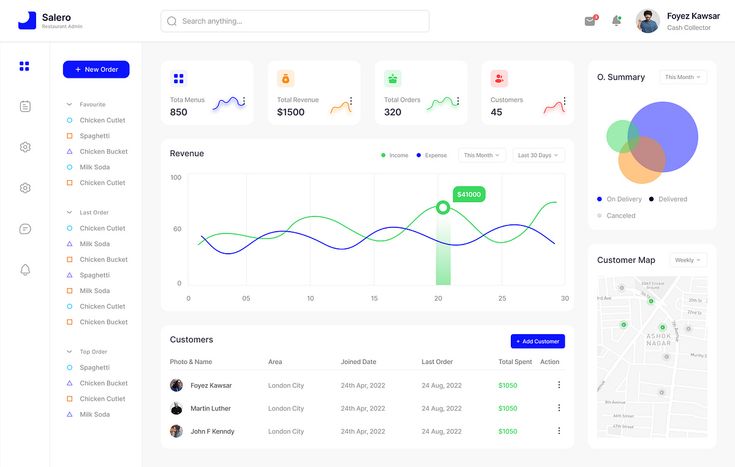
Task: Open the dashboard grid icon in sidebar
Action: pos(24,66)
